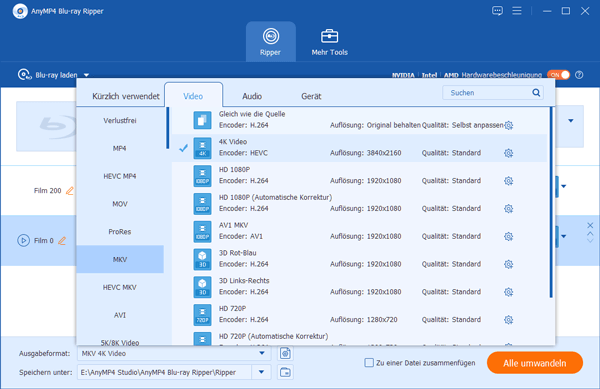Switch to the Gerät format tab
The width and height of the screenshot is (600, 389).
point(311,96)
